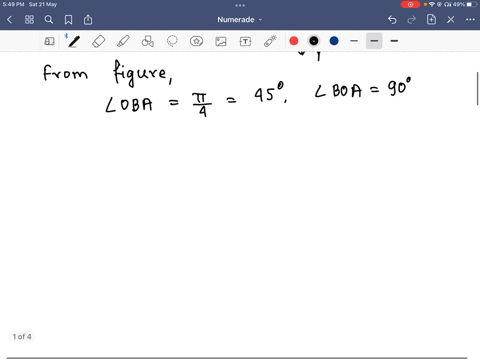Select the medium stroke width
This screenshot has width=480, height=360.
pos(374,41)
